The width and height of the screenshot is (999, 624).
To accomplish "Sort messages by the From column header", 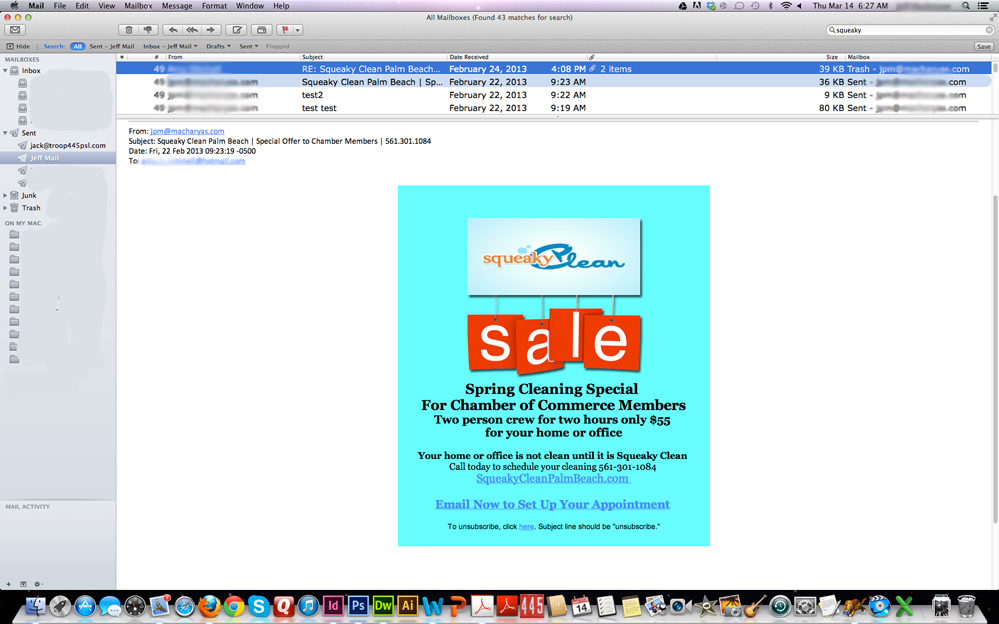I will [175, 57].
